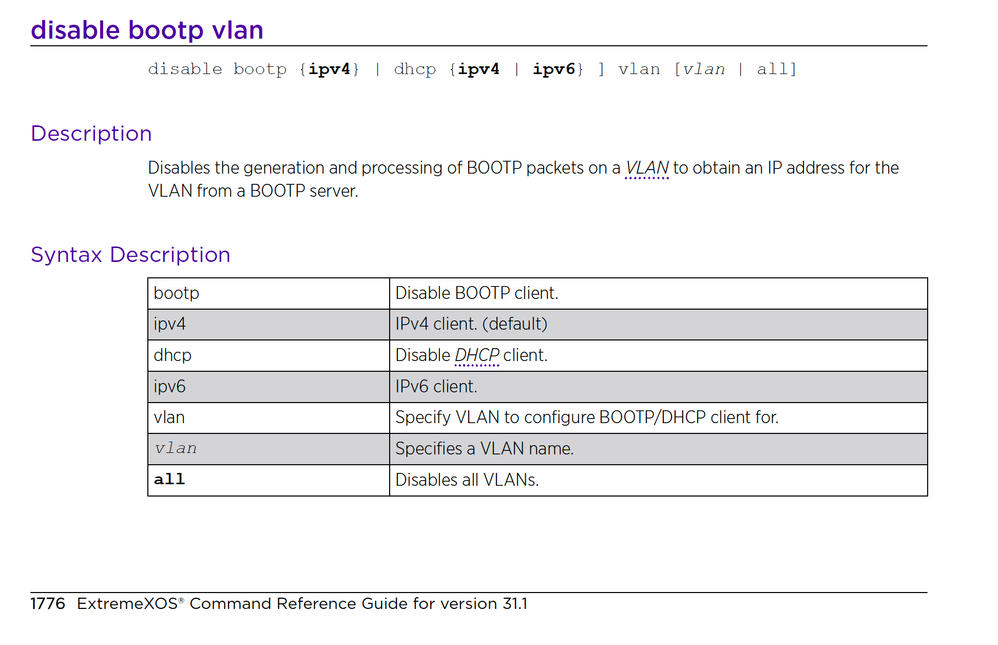
Task: Click 'Disable BOOTP client.' description cell
Action: pyautogui.click(x=658, y=294)
